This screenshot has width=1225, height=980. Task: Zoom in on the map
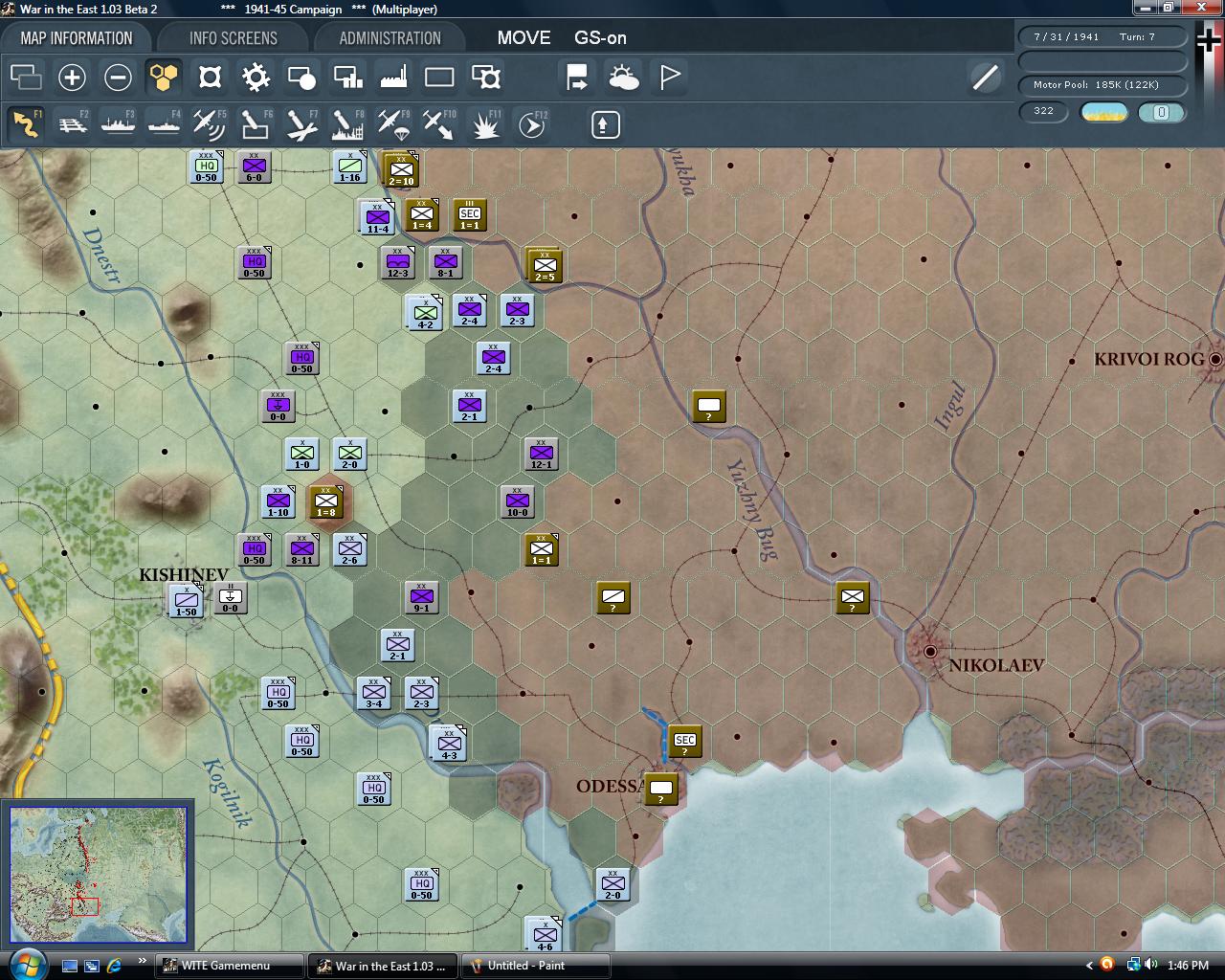point(73,77)
